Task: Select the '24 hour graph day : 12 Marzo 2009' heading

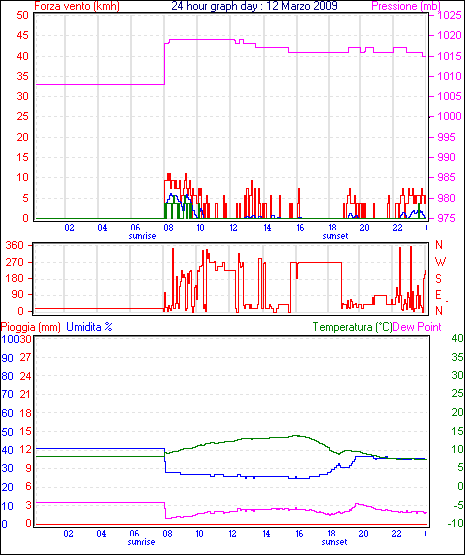Action: [254, 6]
